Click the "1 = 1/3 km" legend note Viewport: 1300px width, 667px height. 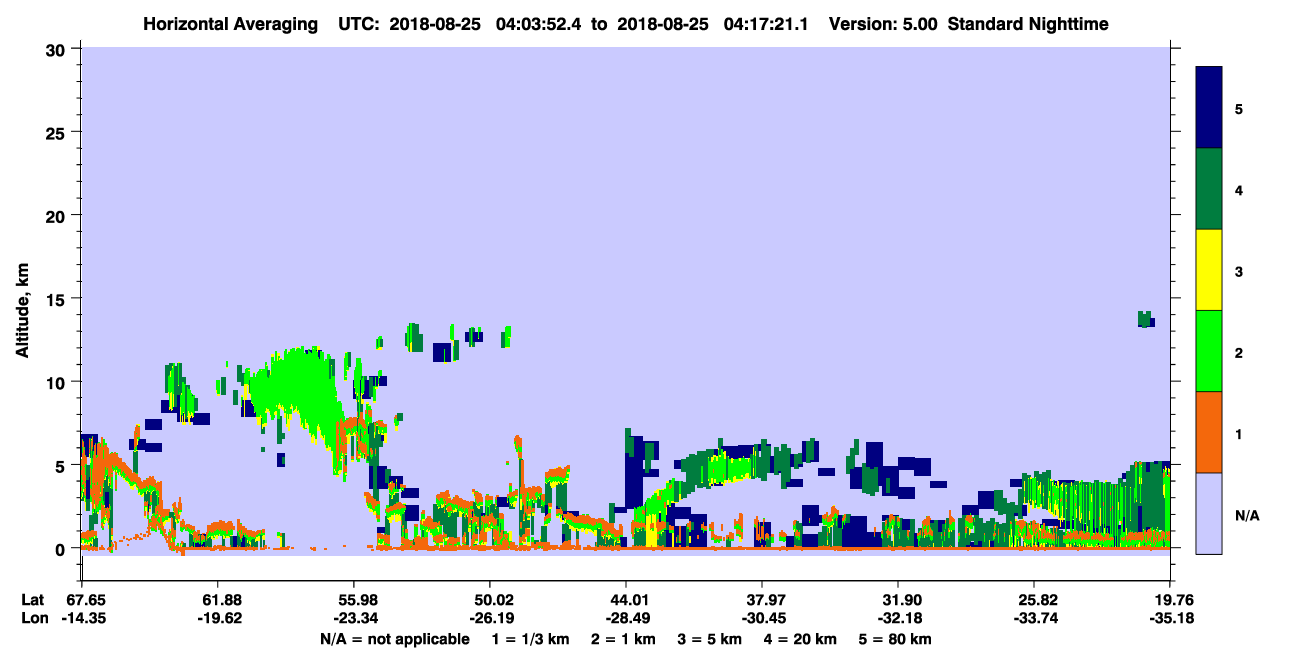530,639
